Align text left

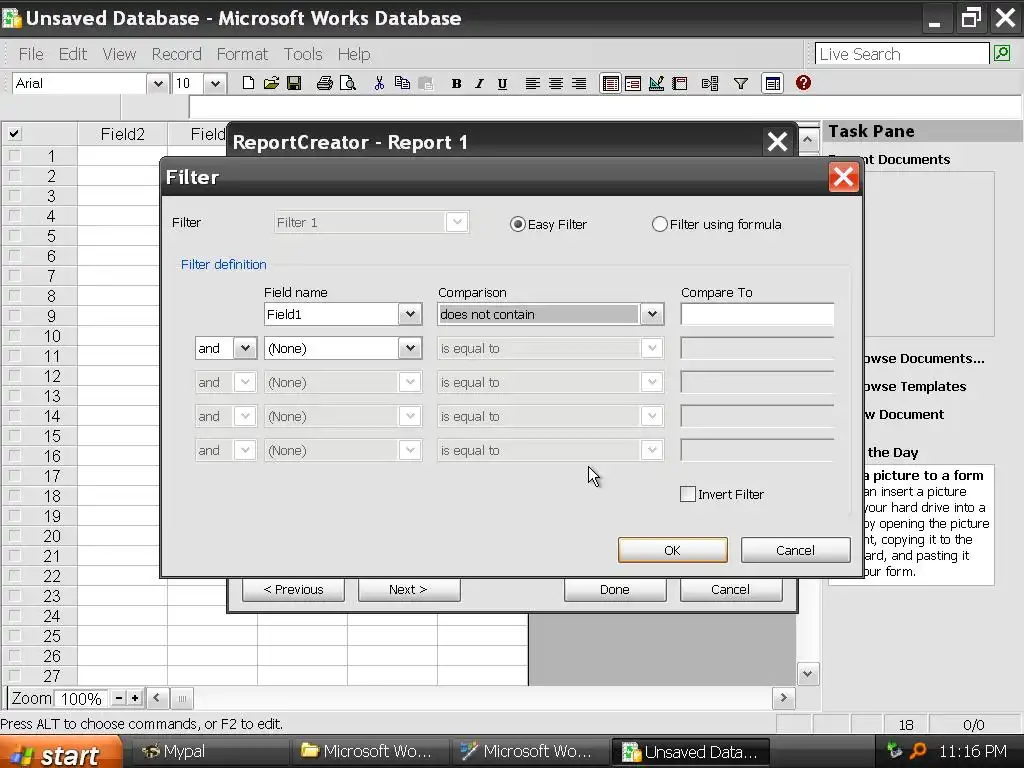coord(532,84)
